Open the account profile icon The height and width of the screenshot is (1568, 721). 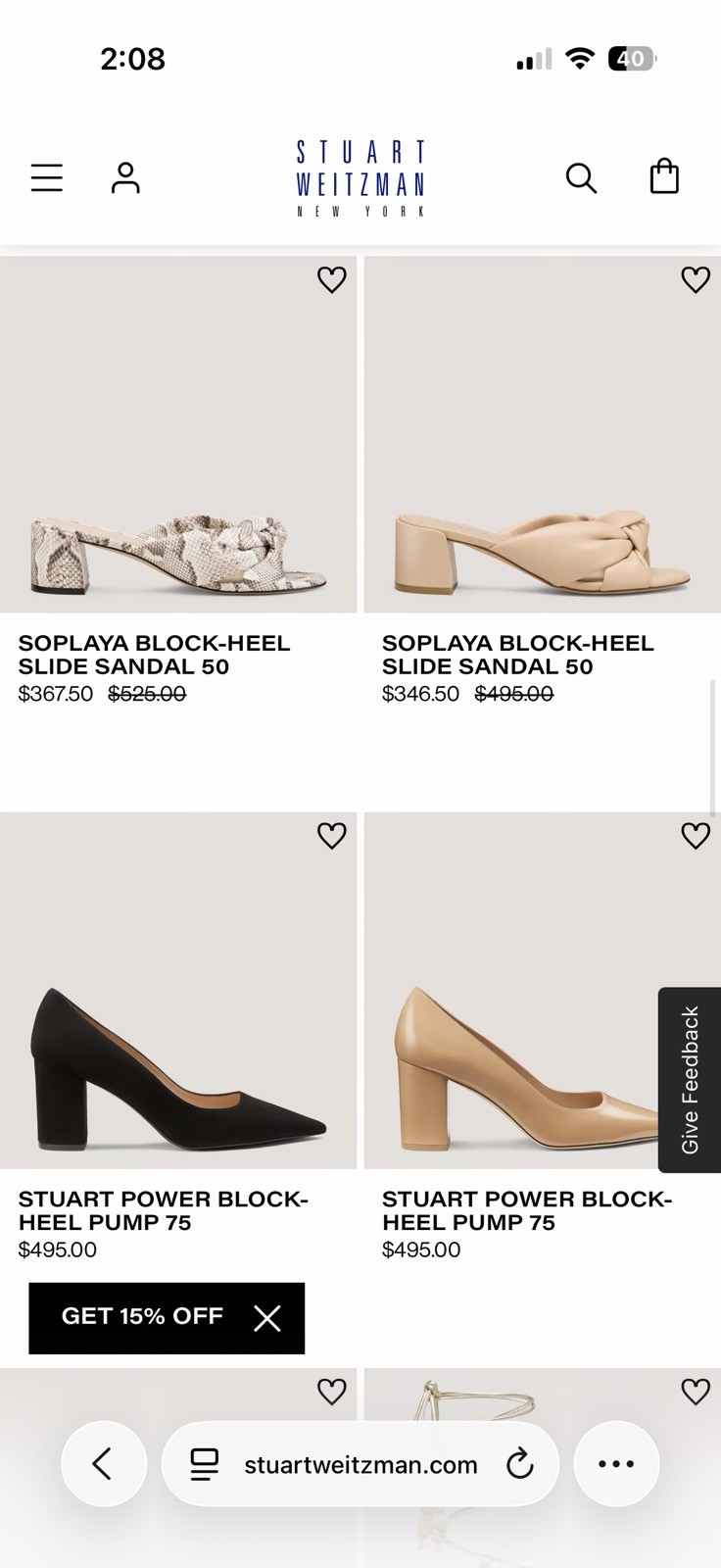coord(125,177)
